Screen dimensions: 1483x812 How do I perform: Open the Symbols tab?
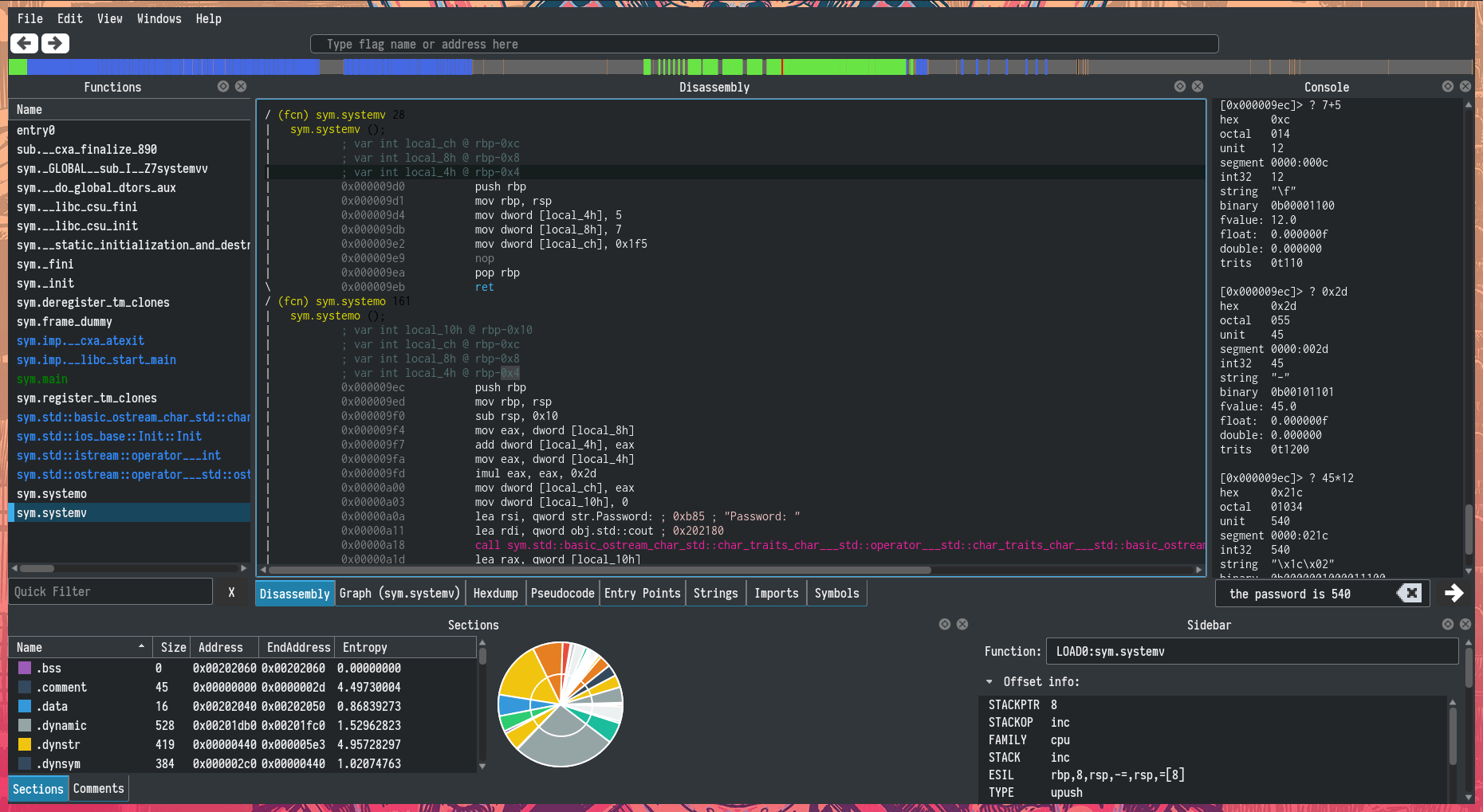837,593
